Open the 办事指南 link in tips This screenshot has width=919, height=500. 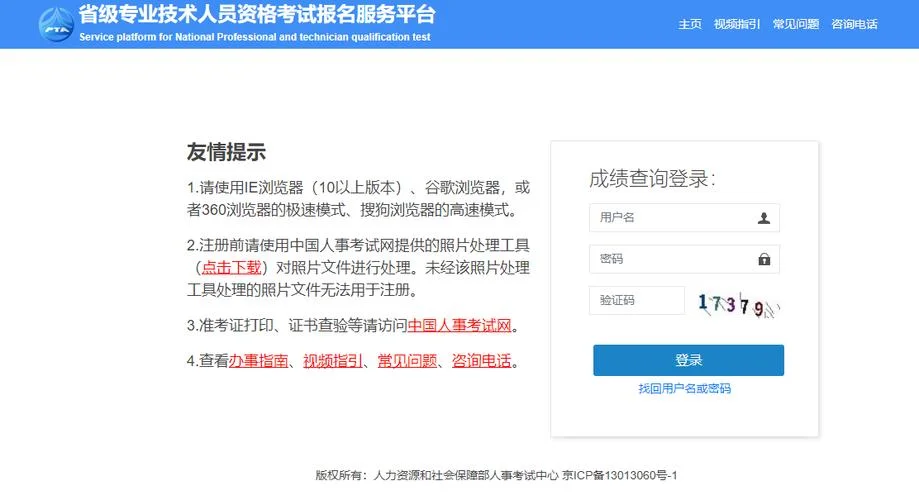[x=258, y=361]
